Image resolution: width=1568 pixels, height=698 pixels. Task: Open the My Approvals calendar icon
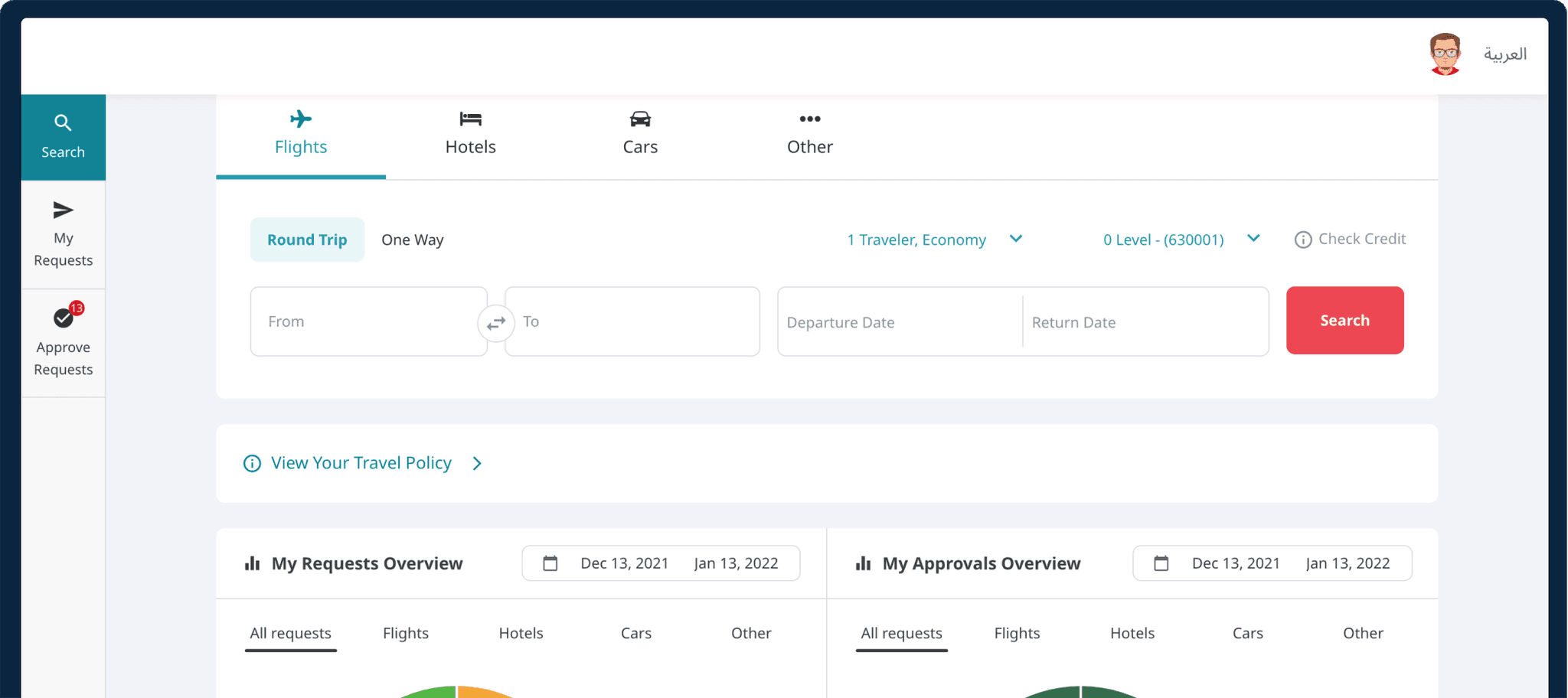(x=1161, y=563)
